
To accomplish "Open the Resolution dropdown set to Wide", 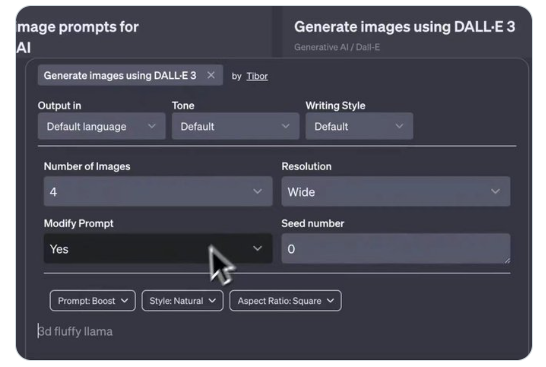I will click(x=396, y=192).
